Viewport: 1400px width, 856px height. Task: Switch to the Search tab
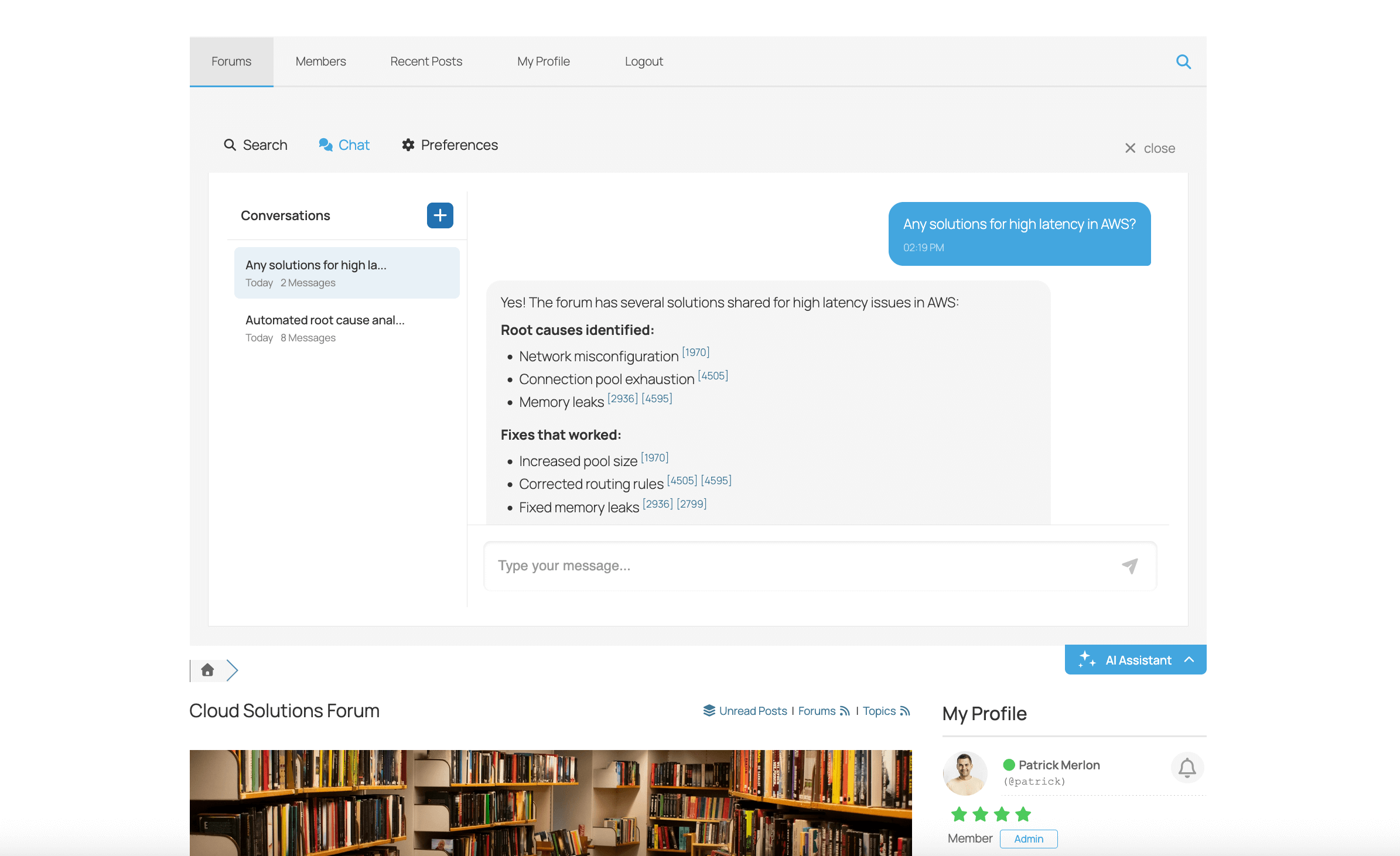(256, 145)
